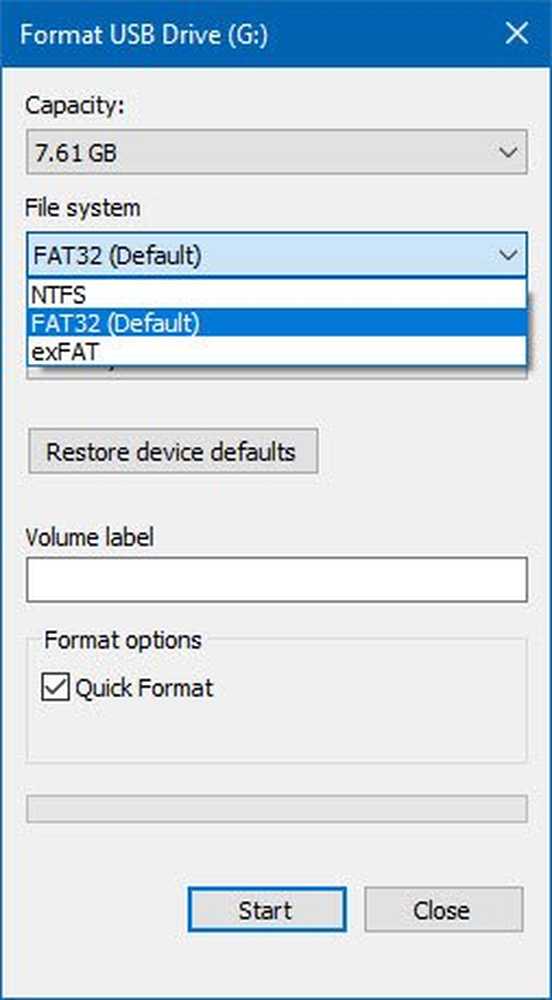Focus the Volume label text field
This screenshot has height=1000, width=552.
(277, 580)
